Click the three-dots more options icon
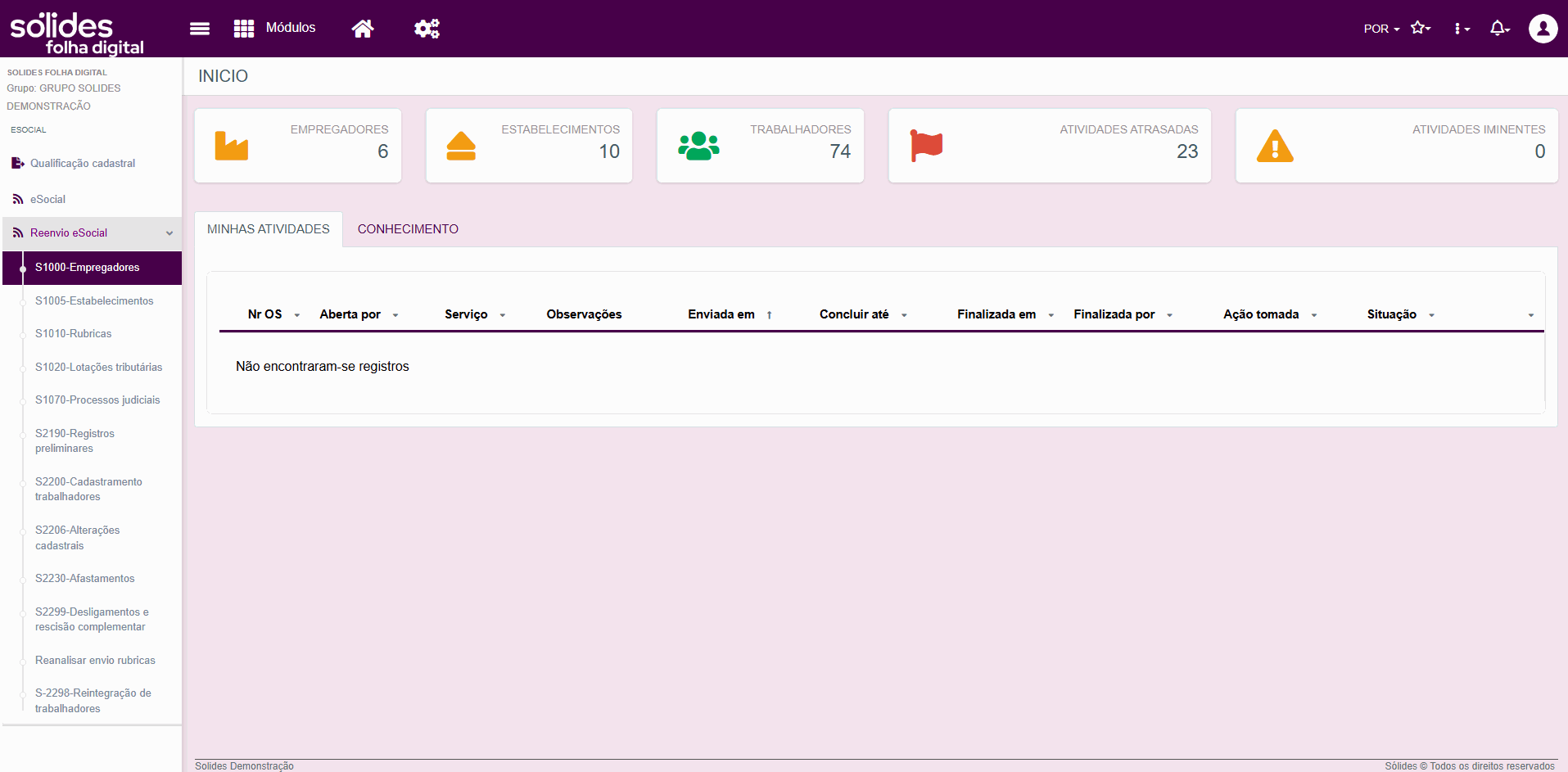Image resolution: width=1568 pixels, height=772 pixels. click(1461, 29)
